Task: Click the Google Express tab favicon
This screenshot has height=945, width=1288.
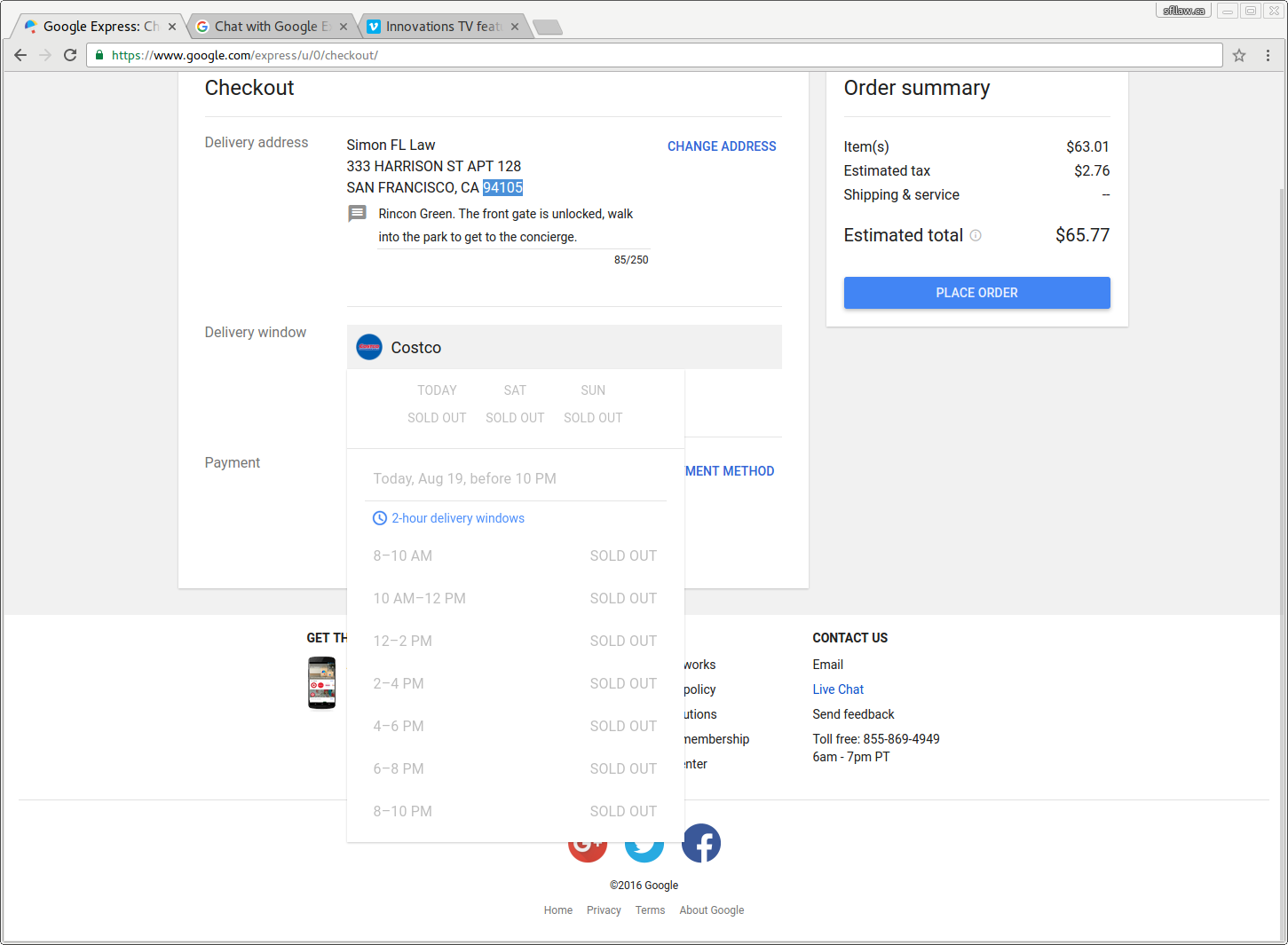Action: 31,27
